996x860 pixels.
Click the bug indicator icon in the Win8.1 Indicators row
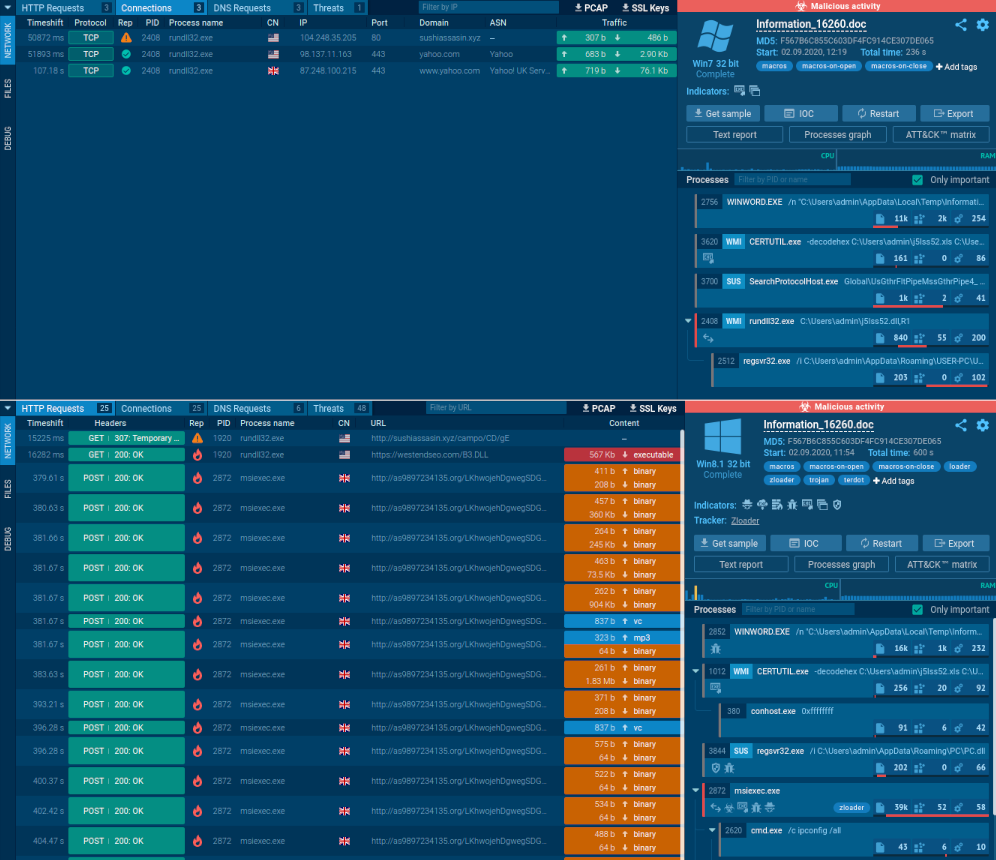(792, 505)
